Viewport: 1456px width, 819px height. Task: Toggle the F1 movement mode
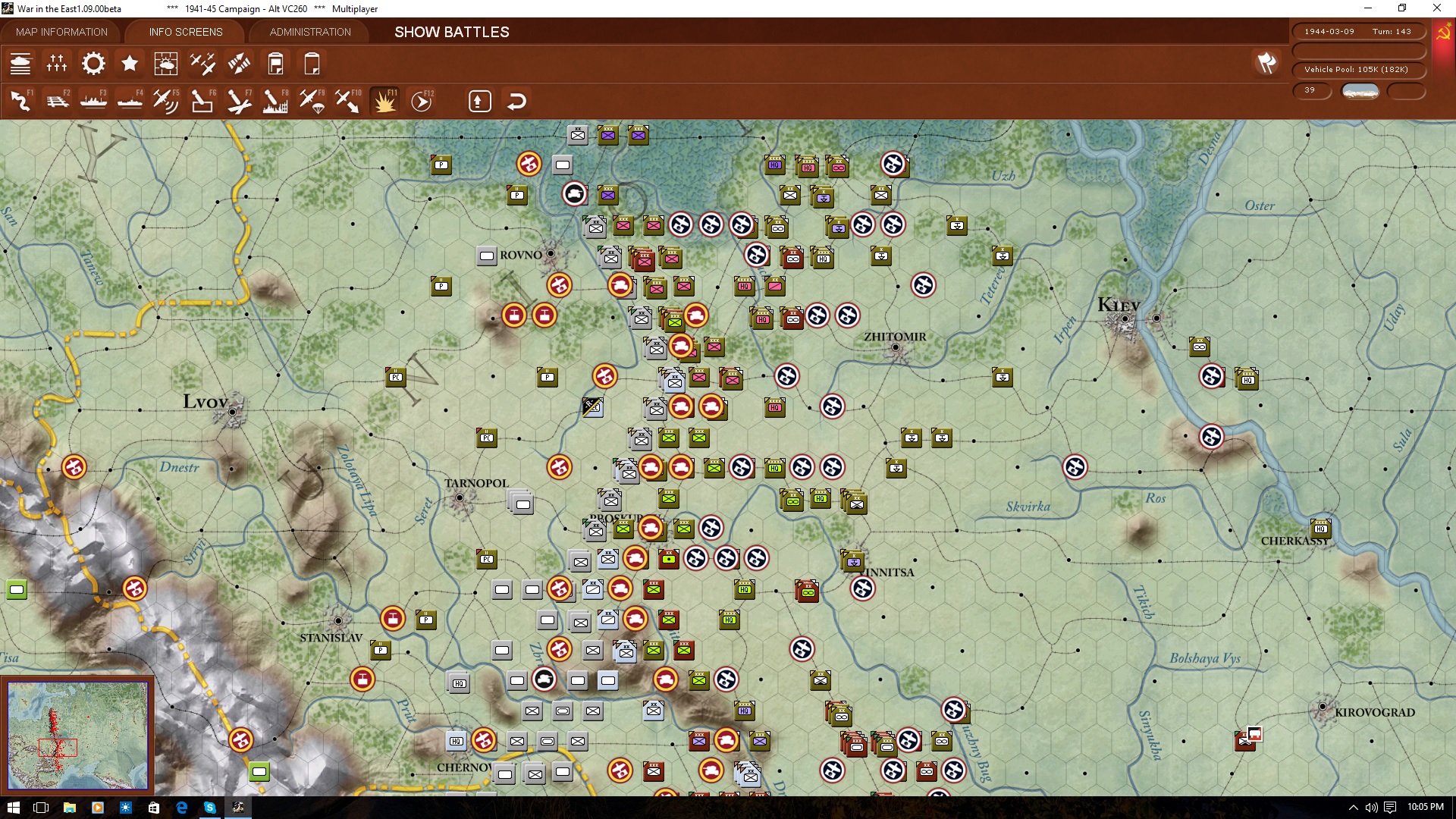(x=20, y=100)
